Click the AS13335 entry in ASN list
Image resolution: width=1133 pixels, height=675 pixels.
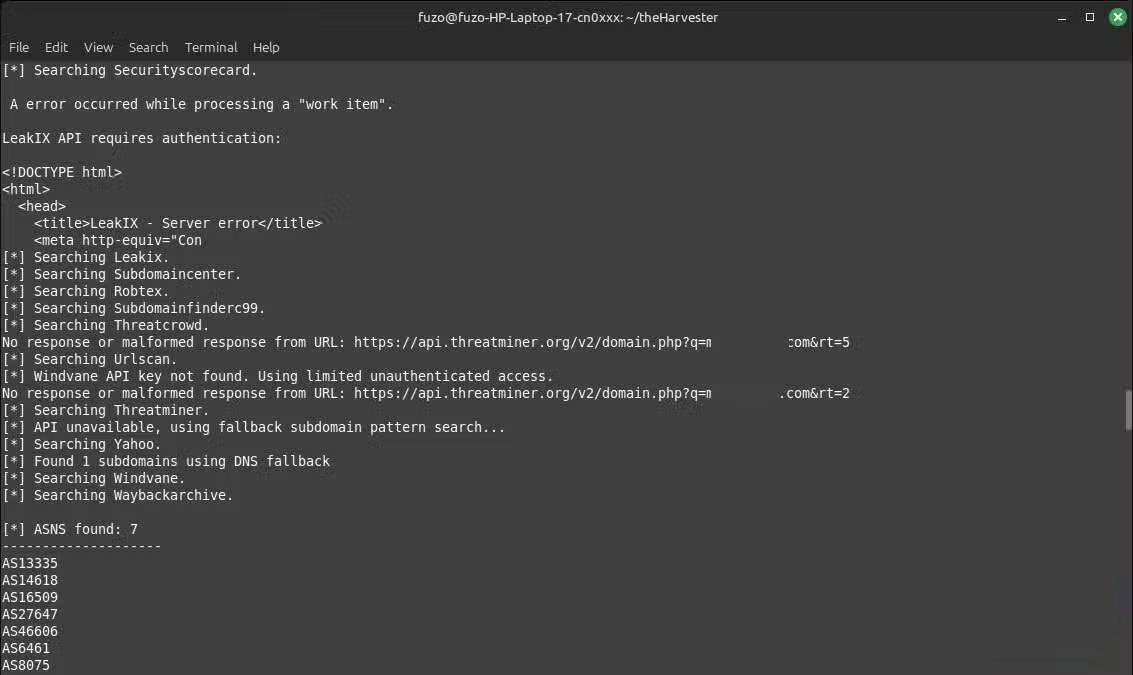30,563
